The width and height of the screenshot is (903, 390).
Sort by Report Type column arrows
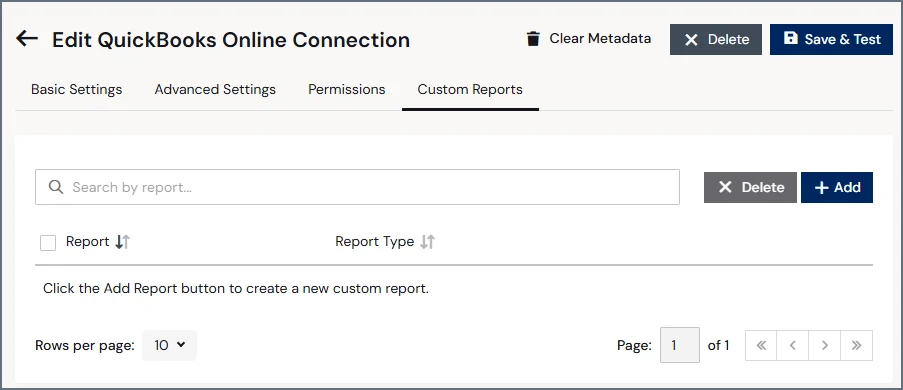point(427,242)
